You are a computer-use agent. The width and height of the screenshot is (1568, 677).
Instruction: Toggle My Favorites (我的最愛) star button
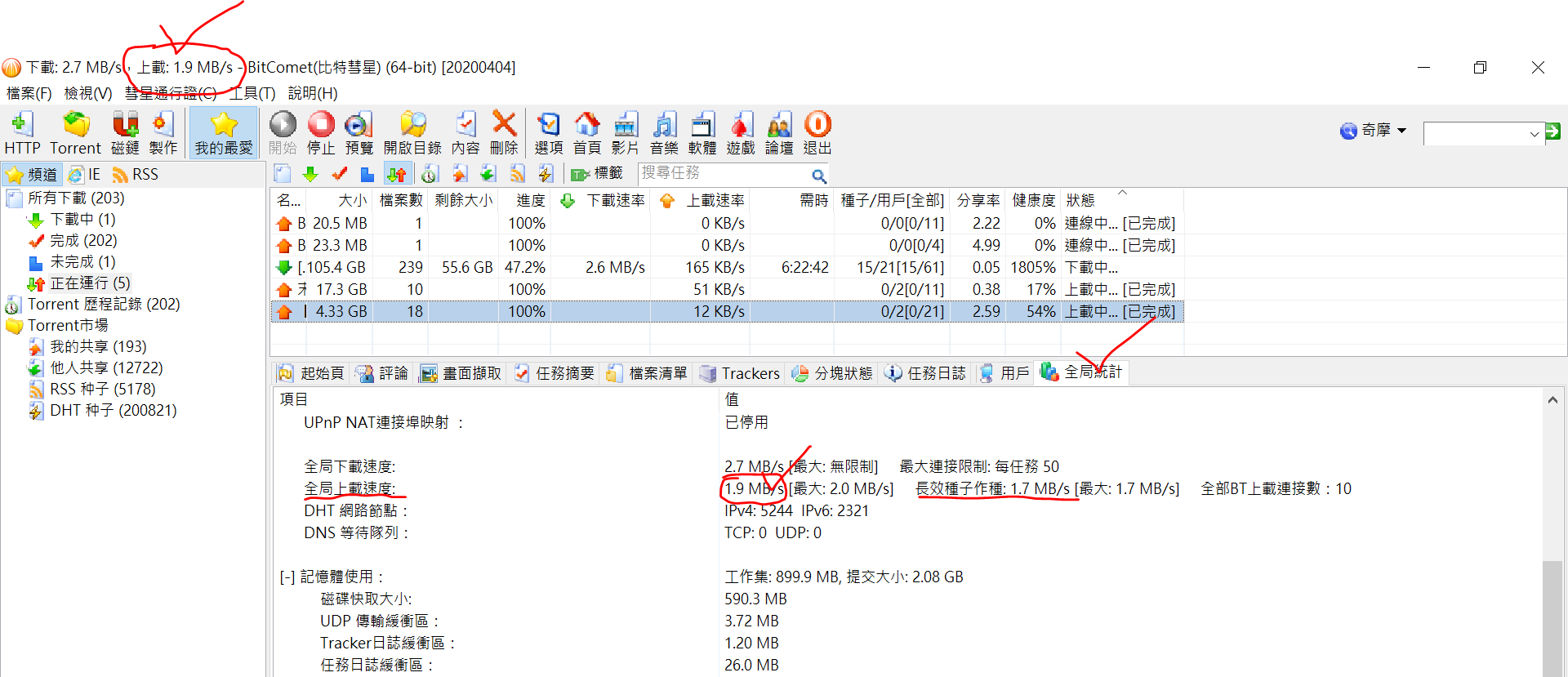(x=224, y=132)
